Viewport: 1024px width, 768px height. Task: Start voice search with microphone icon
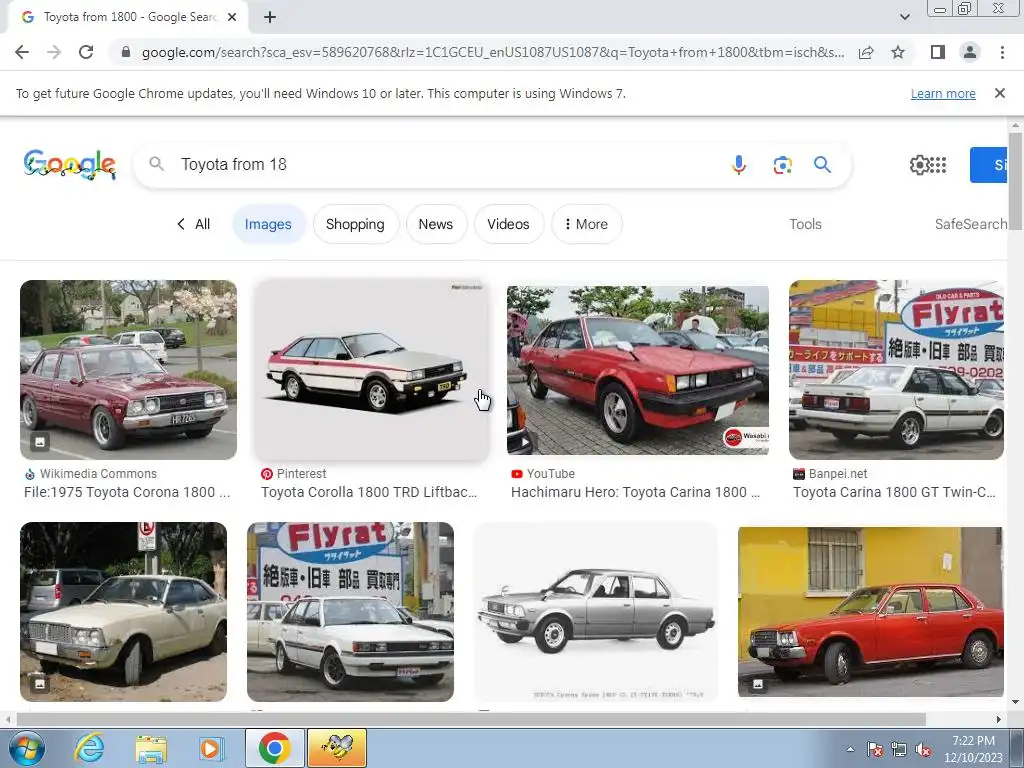coord(739,165)
